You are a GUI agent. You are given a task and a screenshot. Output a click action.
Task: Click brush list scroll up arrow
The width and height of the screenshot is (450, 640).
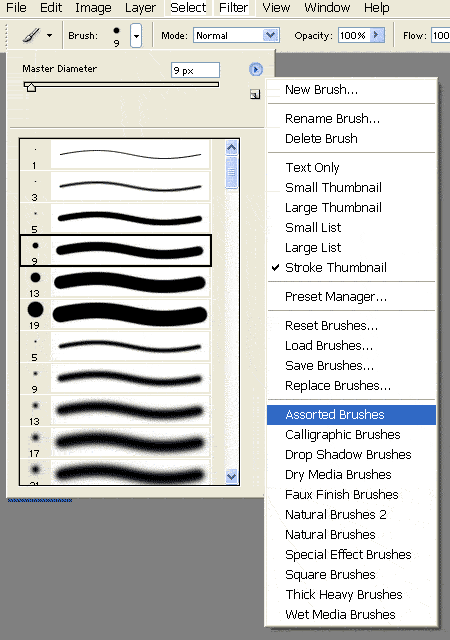point(232,148)
